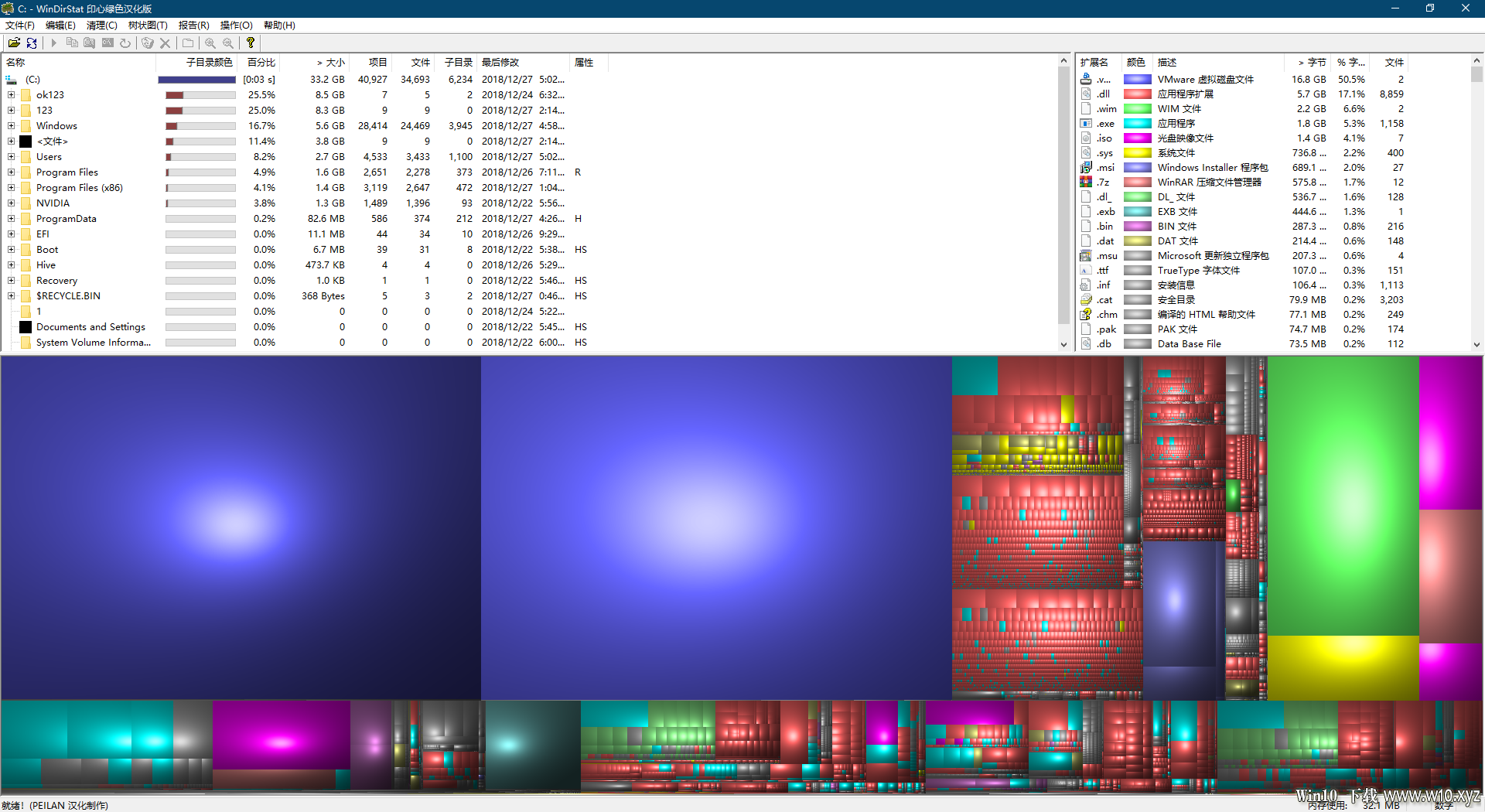This screenshot has width=1485, height=812.
Task: Click the Open drive folder toolbar icon
Action: click(14, 43)
